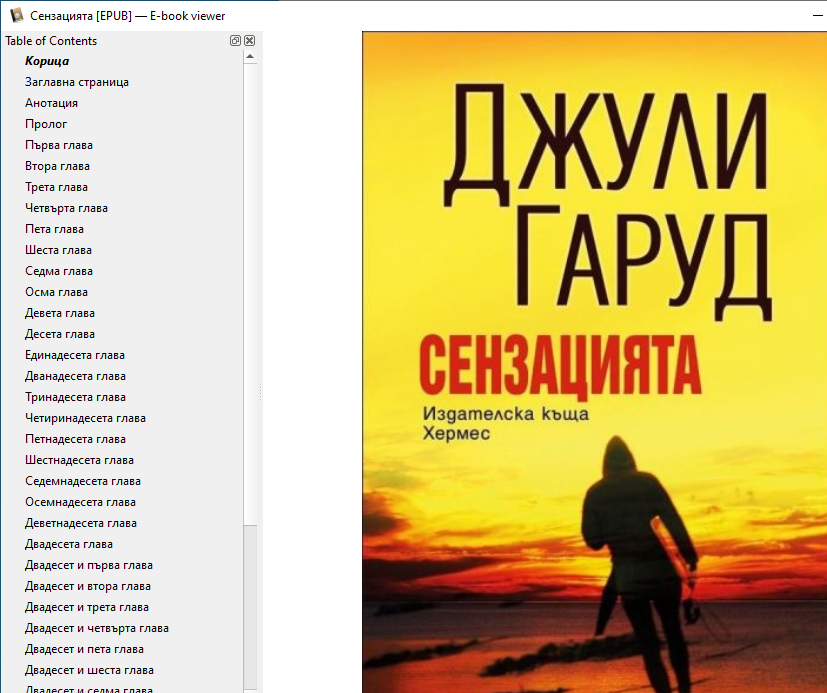The width and height of the screenshot is (827, 693).
Task: Select Двадесет и трета глава
Action: 86,608
